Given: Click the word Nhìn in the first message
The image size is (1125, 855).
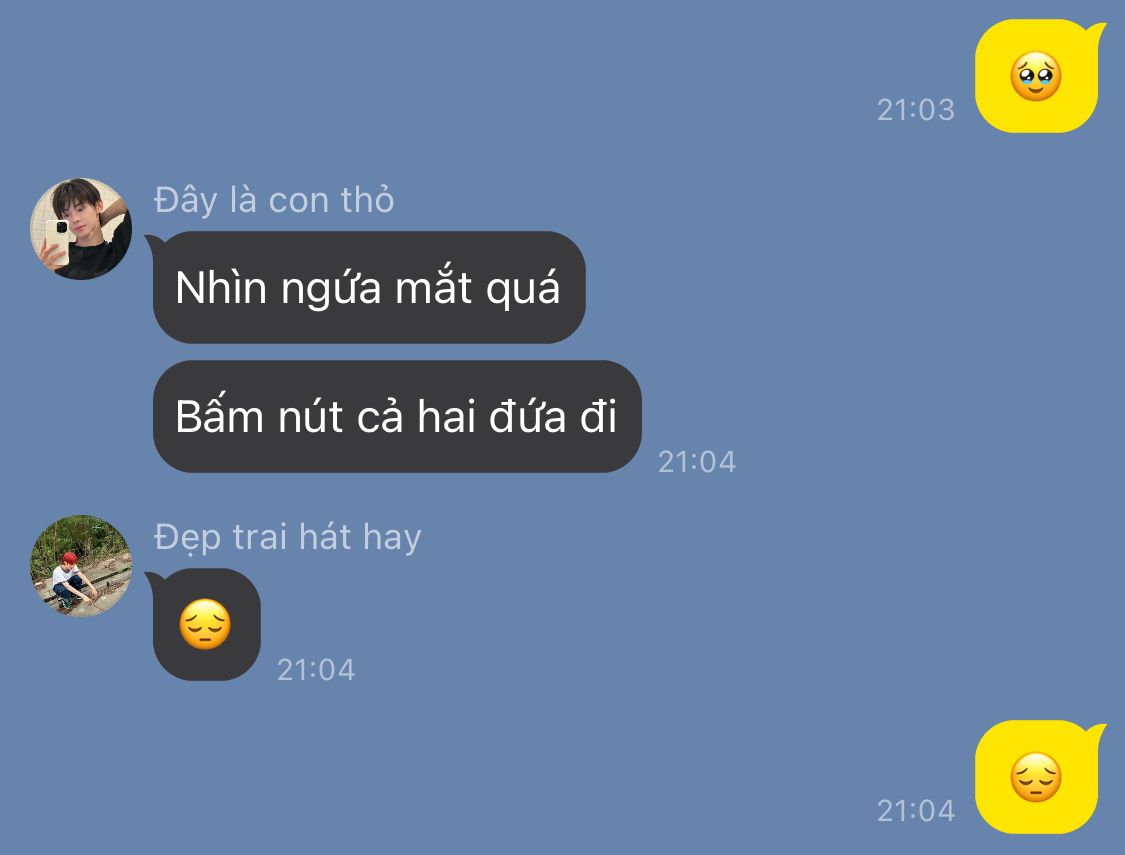Looking at the screenshot, I should click(x=221, y=288).
